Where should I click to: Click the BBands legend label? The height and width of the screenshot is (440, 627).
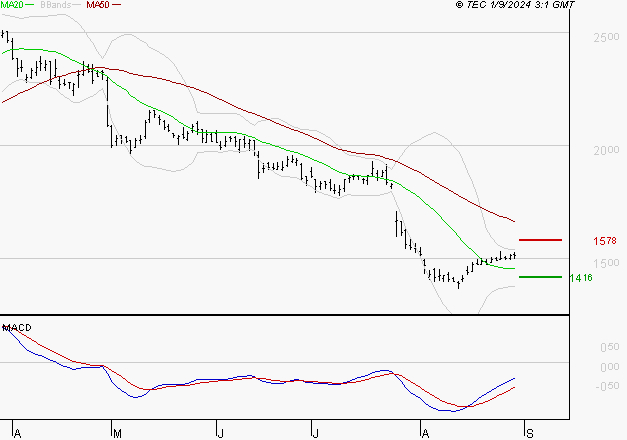[x=55, y=4]
